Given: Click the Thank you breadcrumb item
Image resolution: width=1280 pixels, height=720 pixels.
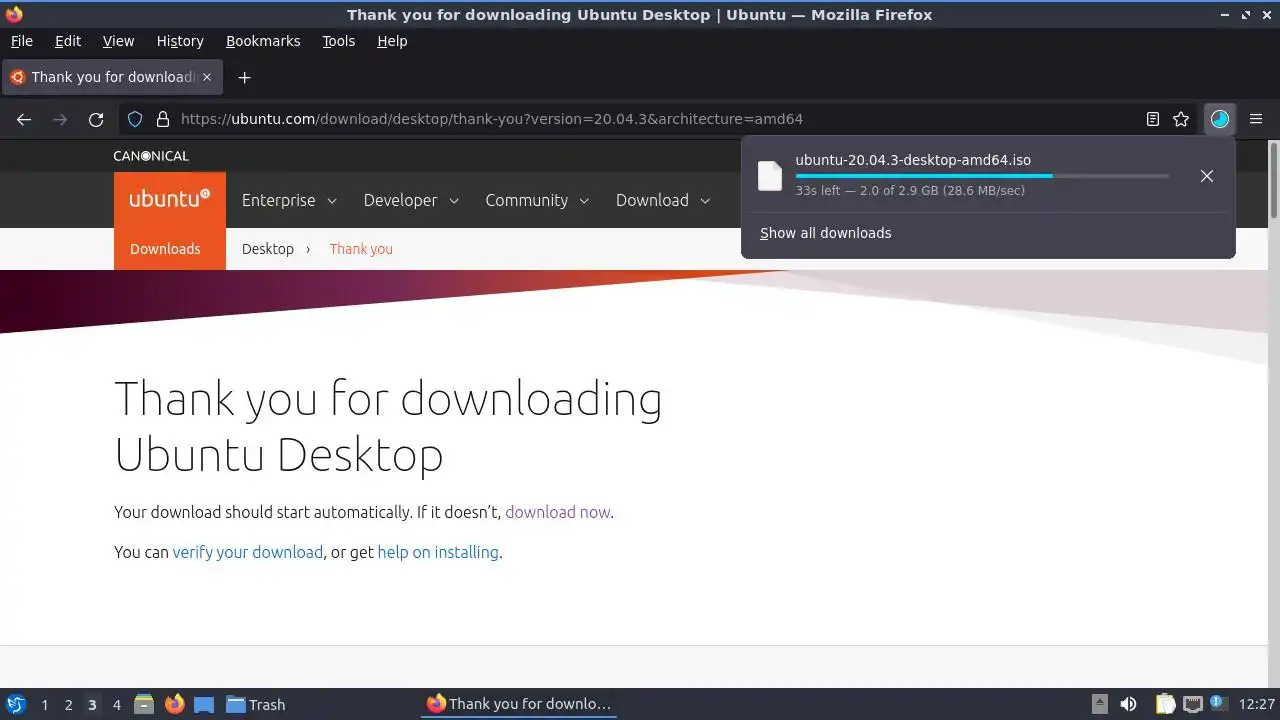Looking at the screenshot, I should (x=361, y=249).
